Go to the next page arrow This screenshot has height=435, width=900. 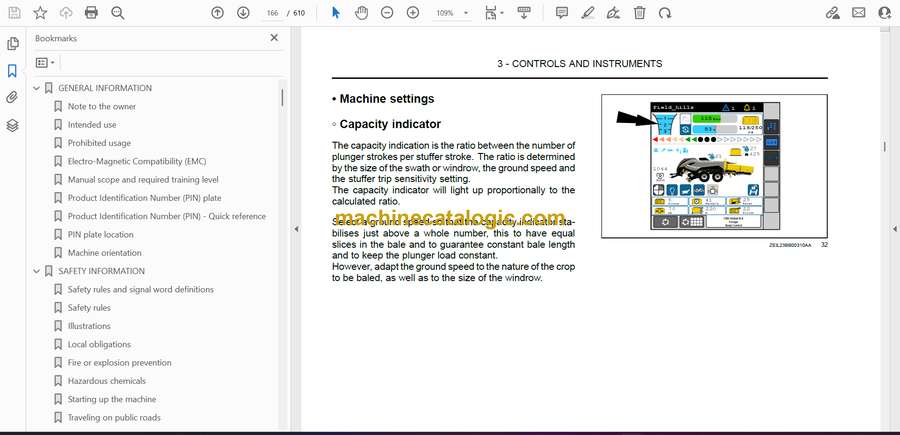(243, 13)
